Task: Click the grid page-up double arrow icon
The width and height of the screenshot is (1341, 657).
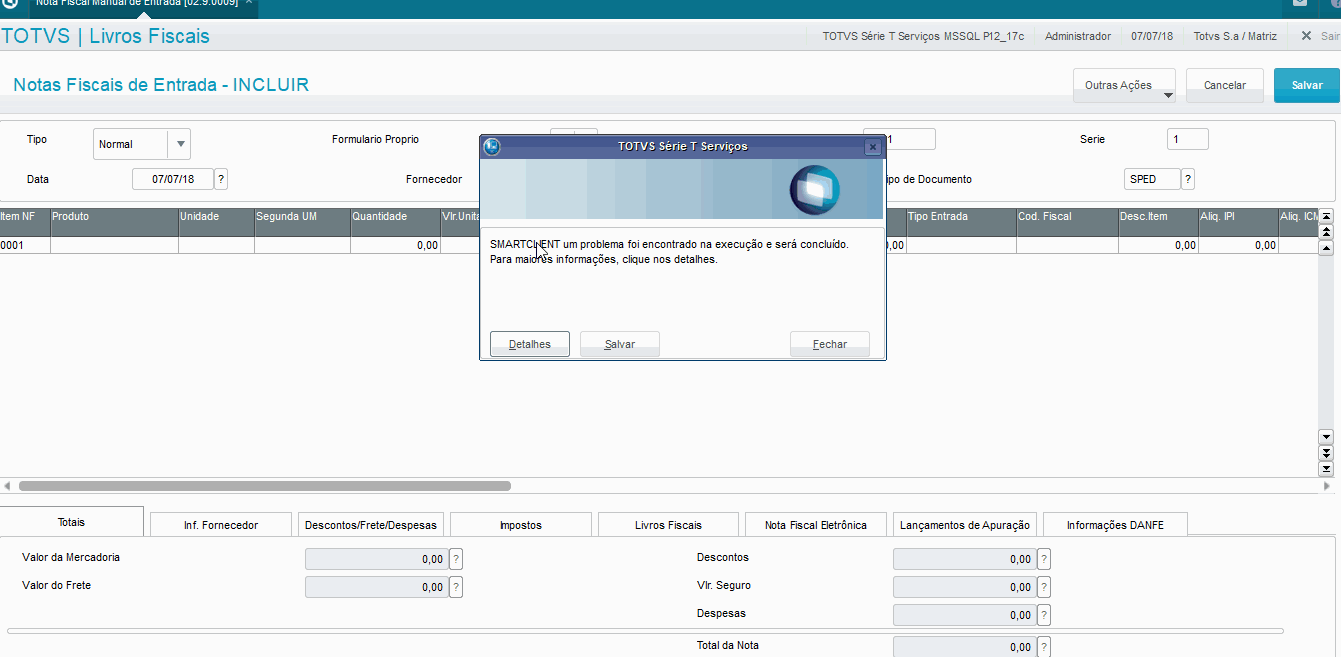Action: click(x=1326, y=232)
